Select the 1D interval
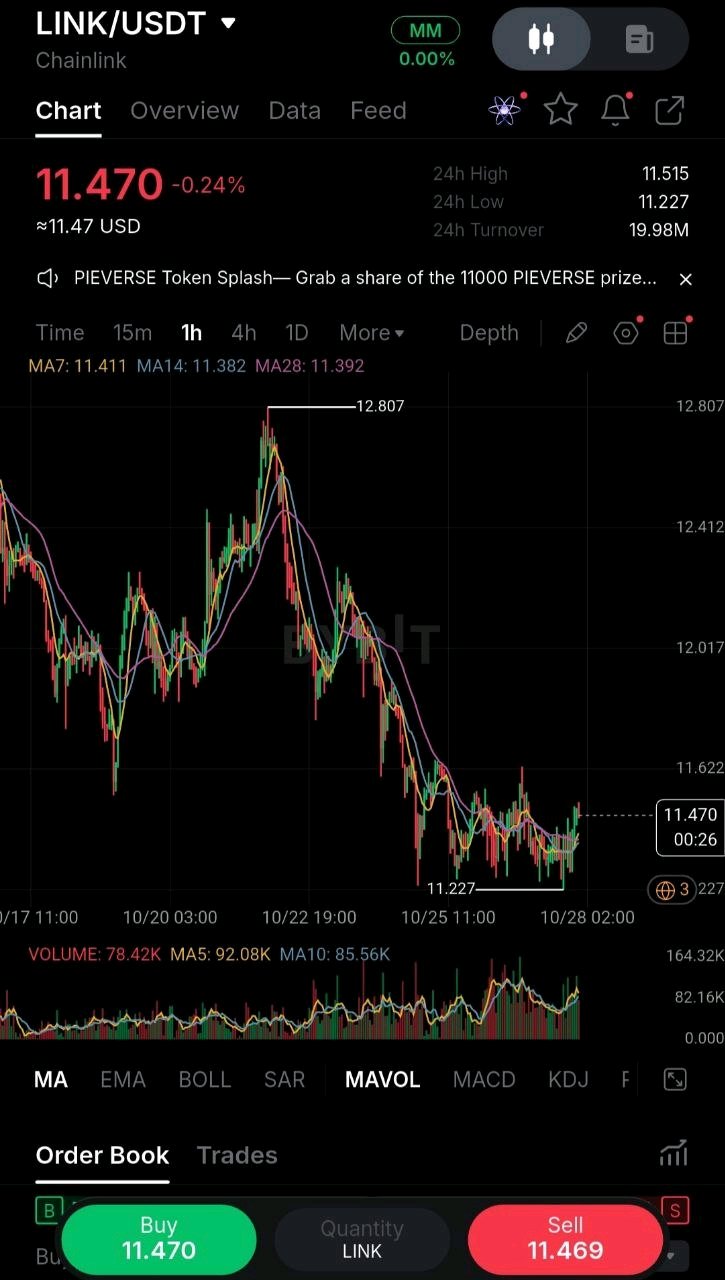725x1280 pixels. [297, 333]
